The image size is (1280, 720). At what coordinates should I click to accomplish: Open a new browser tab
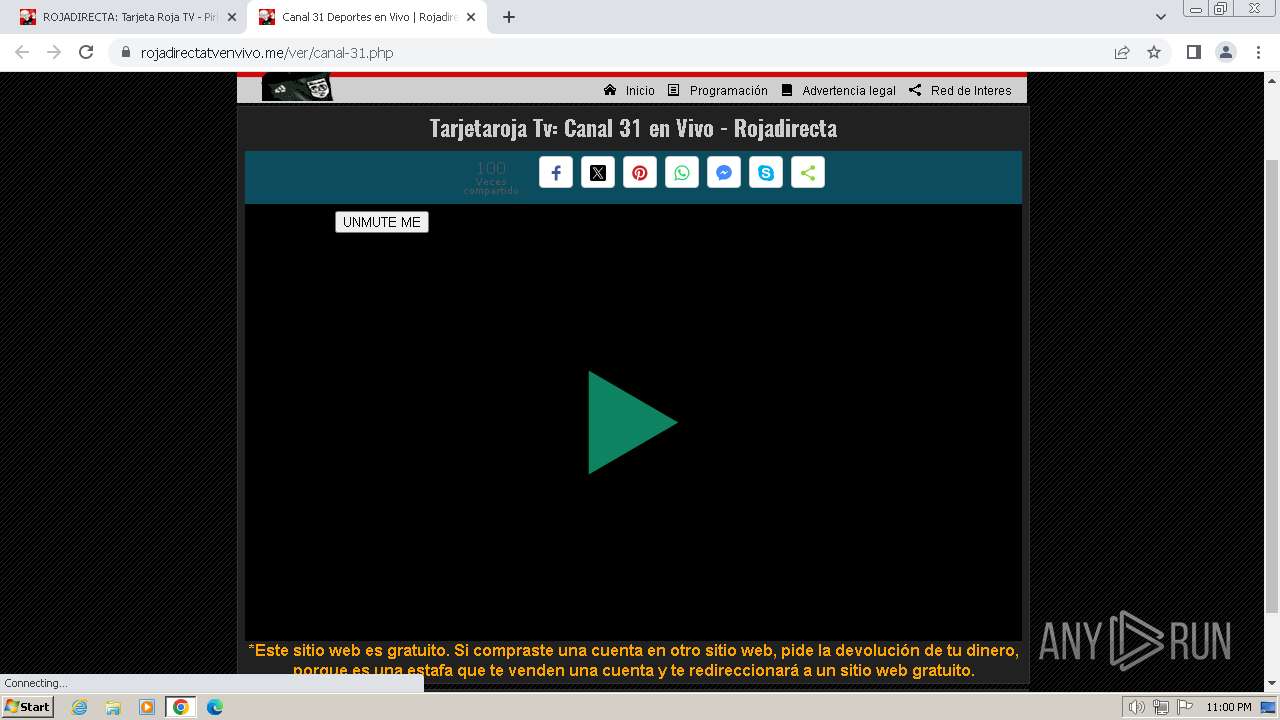(509, 17)
